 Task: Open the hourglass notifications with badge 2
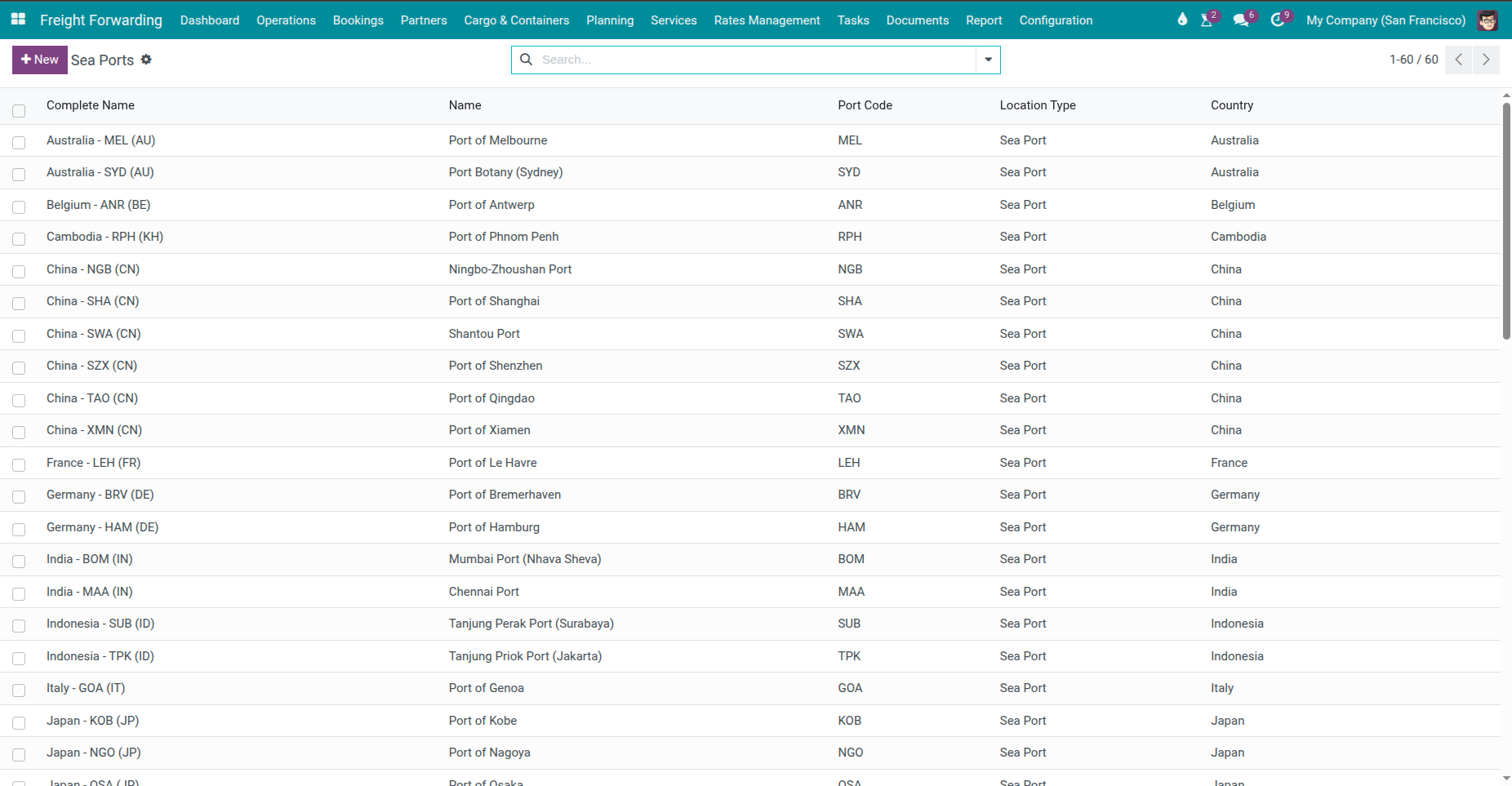pos(1207,20)
